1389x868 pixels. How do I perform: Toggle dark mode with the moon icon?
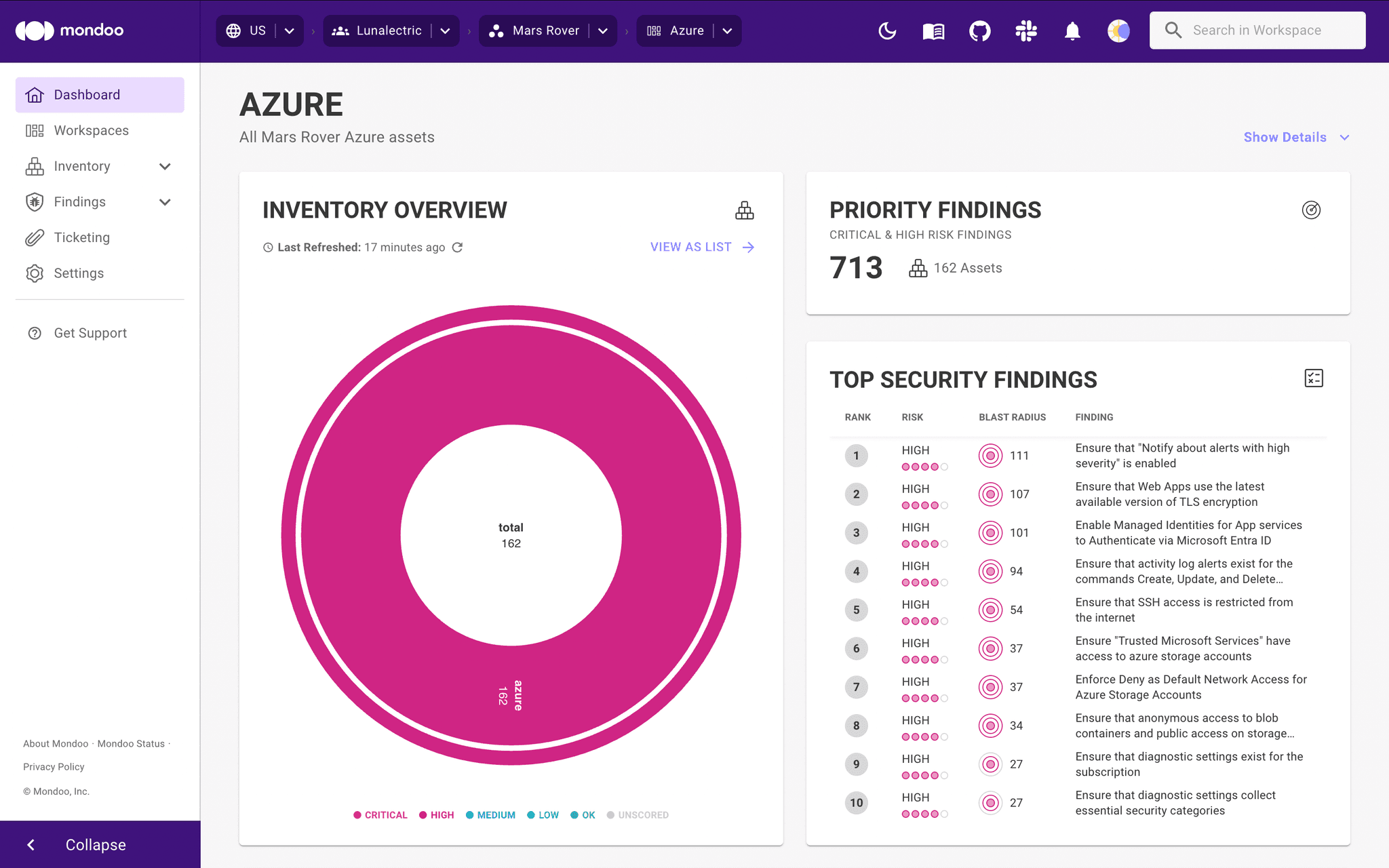point(887,31)
